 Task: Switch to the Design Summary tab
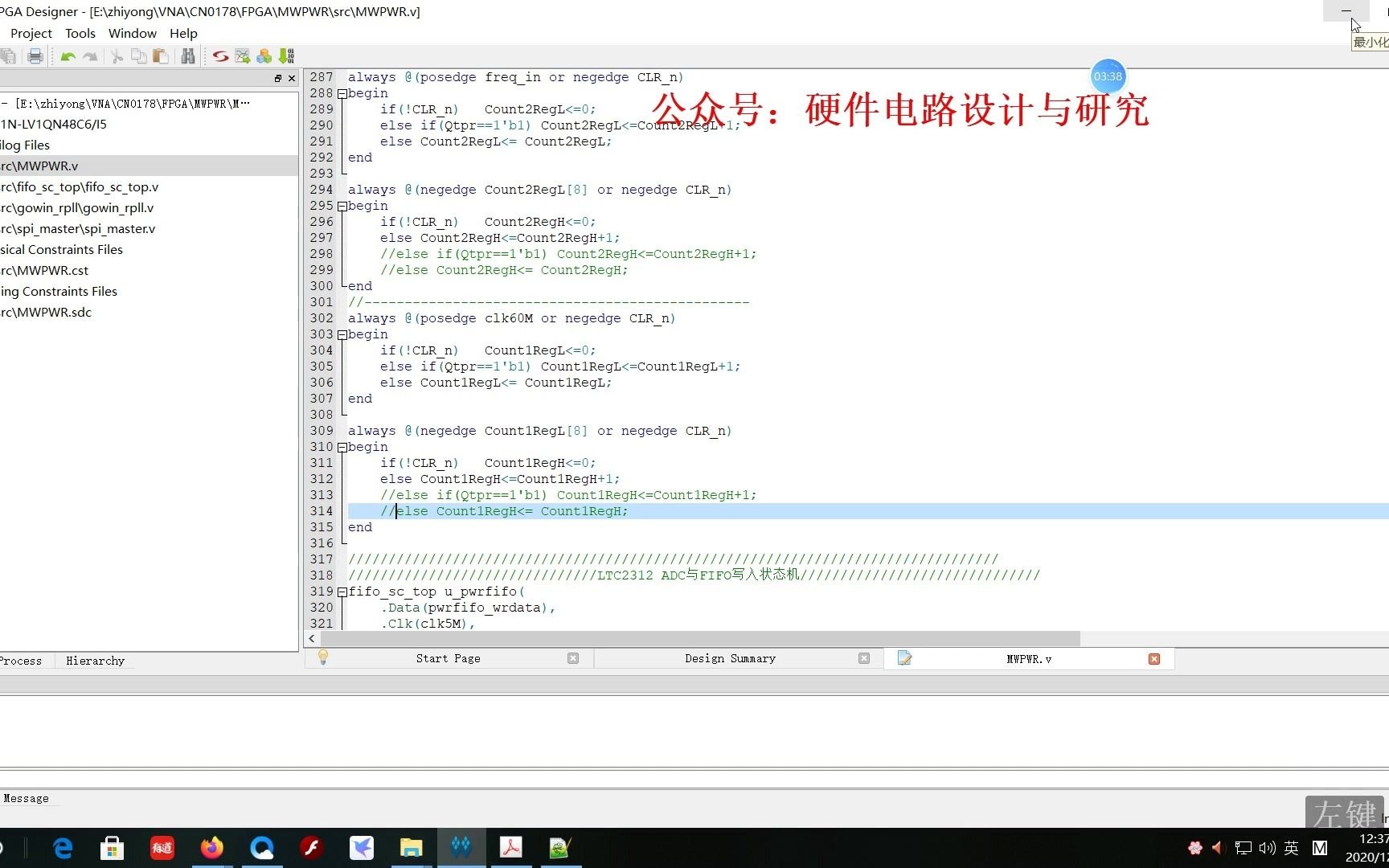tap(729, 658)
